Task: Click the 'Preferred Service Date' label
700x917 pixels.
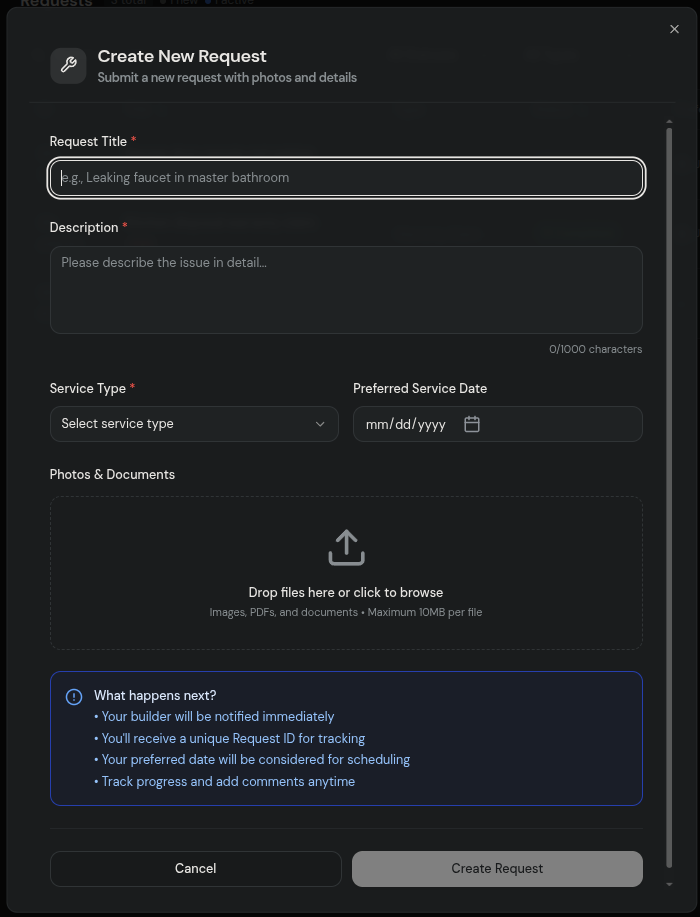Action: (420, 388)
